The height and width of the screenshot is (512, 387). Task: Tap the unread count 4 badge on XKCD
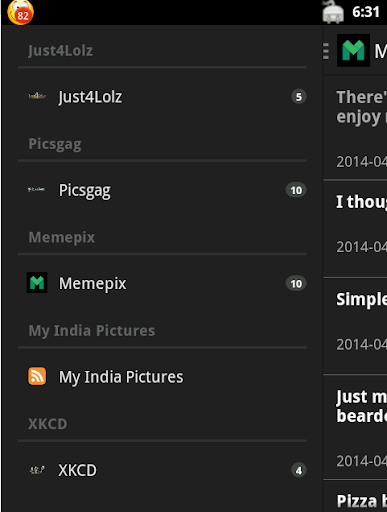[299, 470]
